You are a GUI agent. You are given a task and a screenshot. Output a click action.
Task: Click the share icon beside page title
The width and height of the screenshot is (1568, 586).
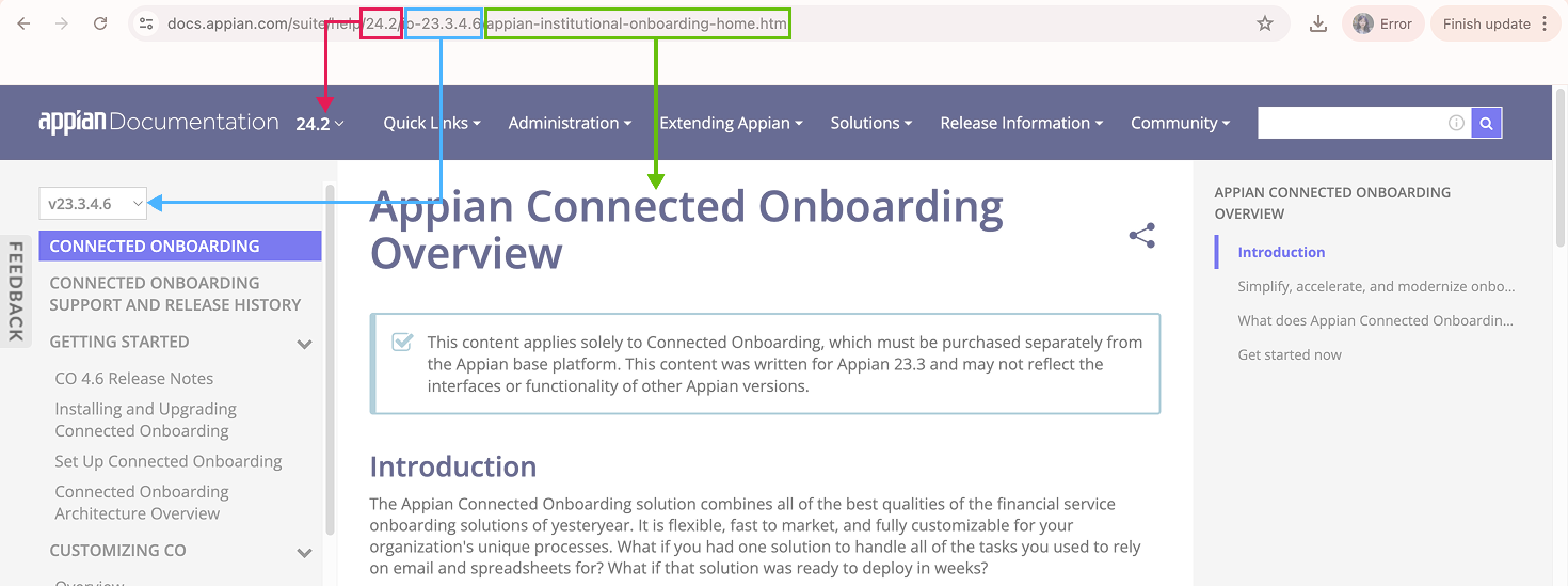click(x=1142, y=235)
